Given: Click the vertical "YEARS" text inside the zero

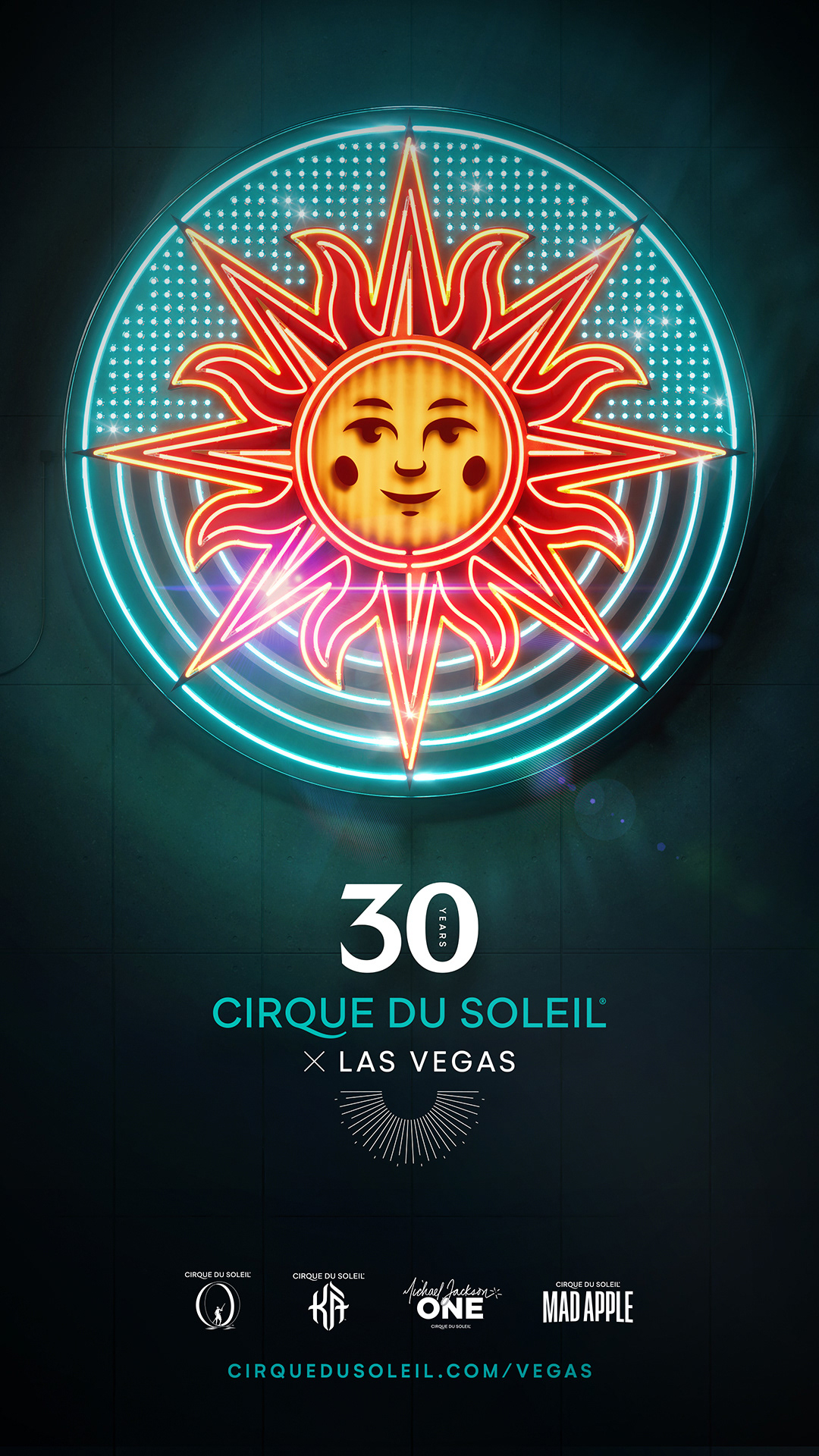Looking at the screenshot, I should 443,927.
